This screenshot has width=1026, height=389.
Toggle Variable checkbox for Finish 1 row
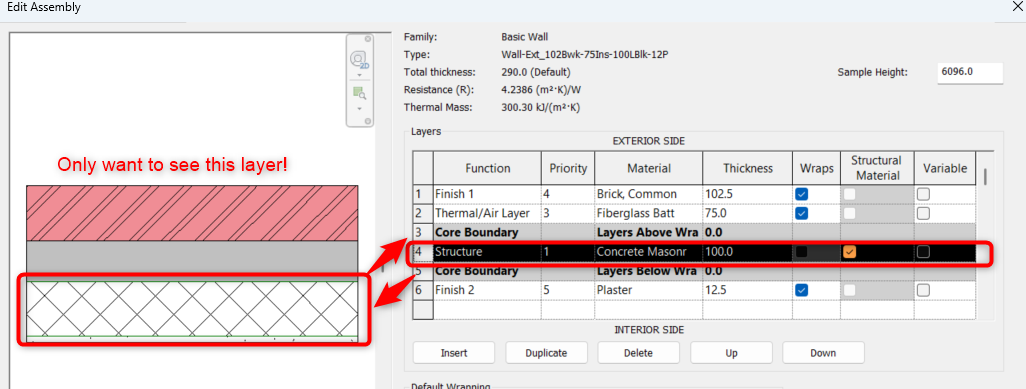pos(923,194)
